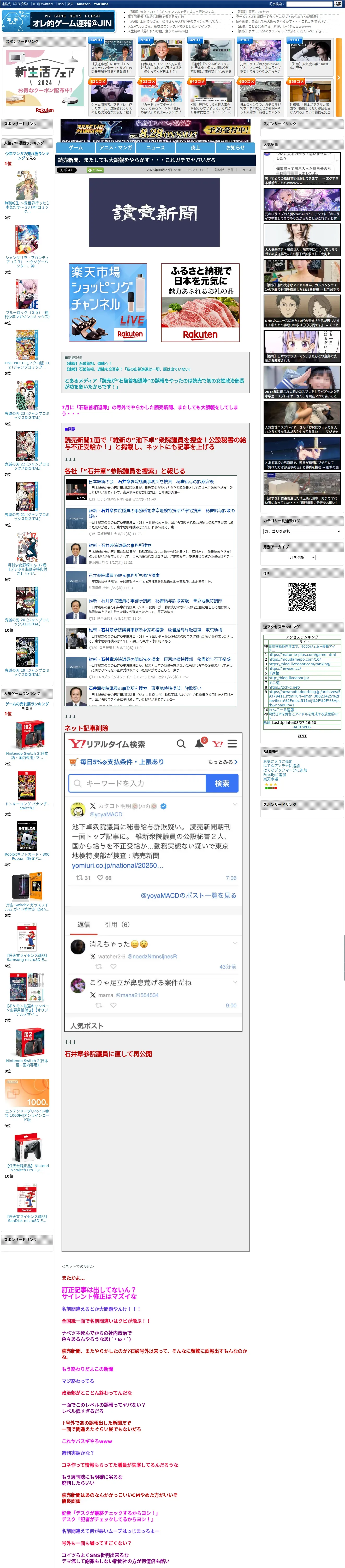The image size is (345, 1568).
Task: Click the Amazon link in top bar
Action: pos(83,4)
